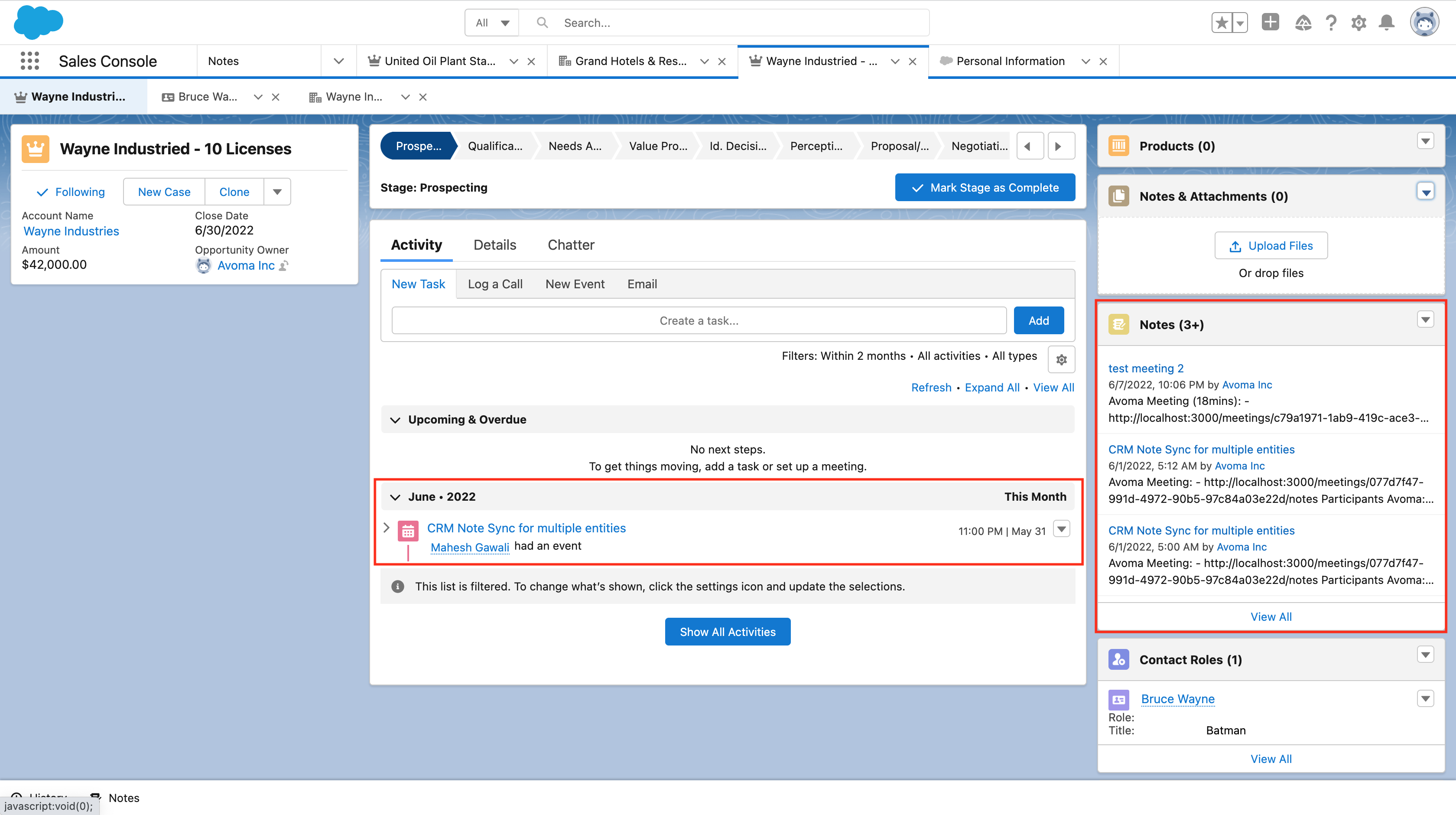Viewport: 1456px width, 815px height.
Task: Click the Salesforce cloud logo
Action: click(x=39, y=23)
